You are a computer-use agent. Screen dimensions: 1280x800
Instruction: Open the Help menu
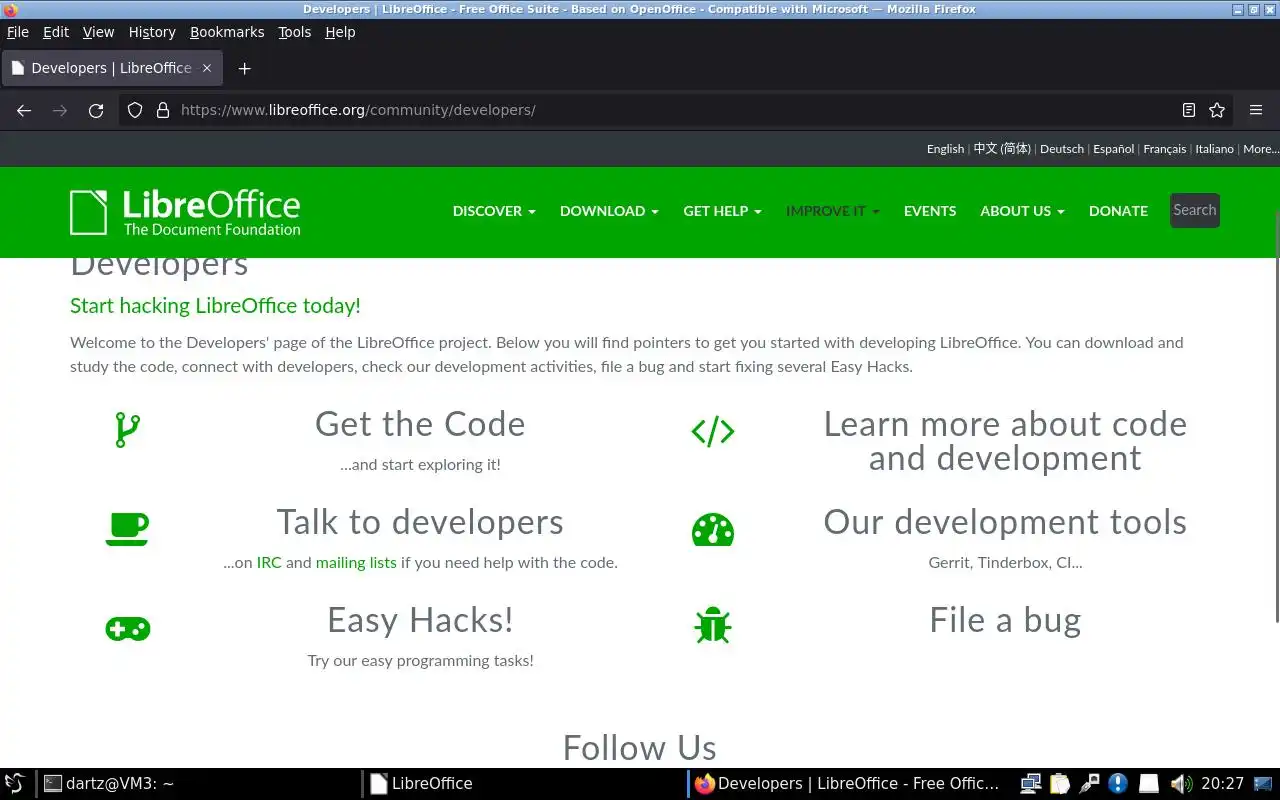[340, 32]
